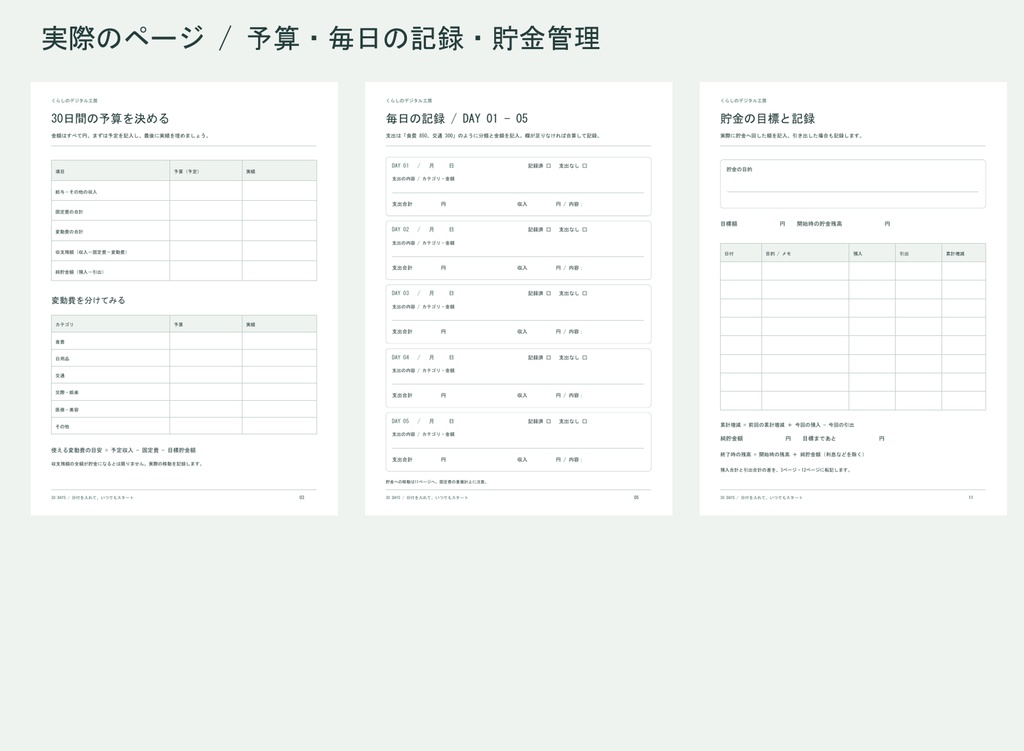Viewport: 1024px width, 751px height.
Task: Tick the 記録済 checkbox for DAY 02
Action: (549, 230)
